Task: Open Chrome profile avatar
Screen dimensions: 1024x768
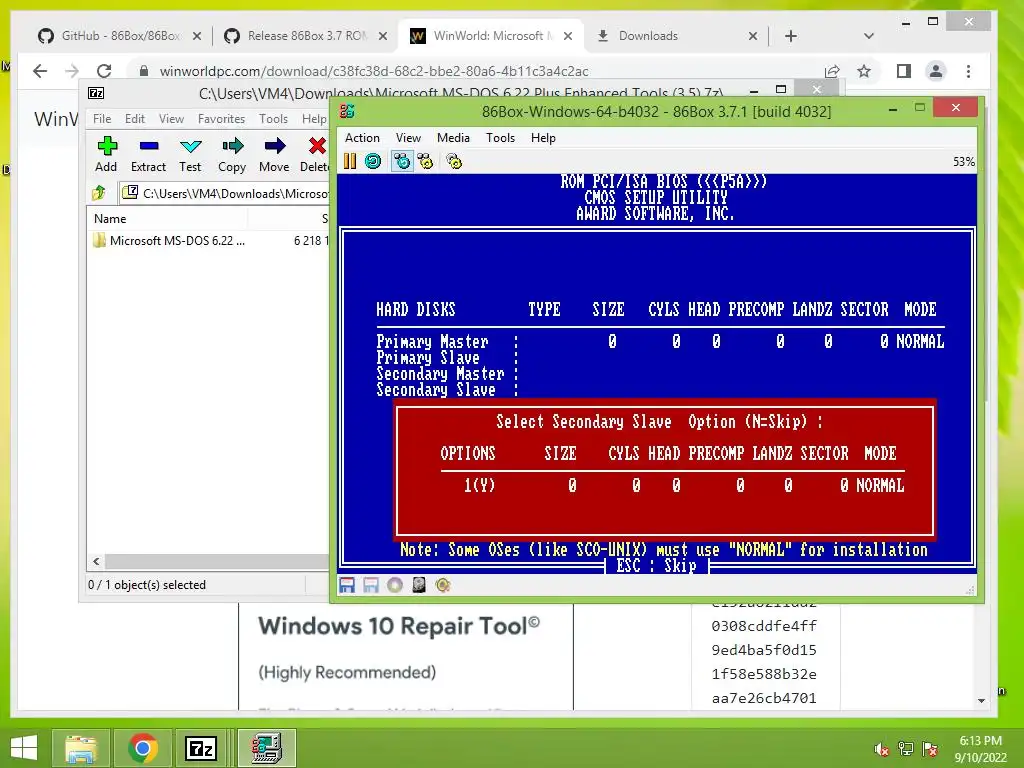Action: point(936,71)
